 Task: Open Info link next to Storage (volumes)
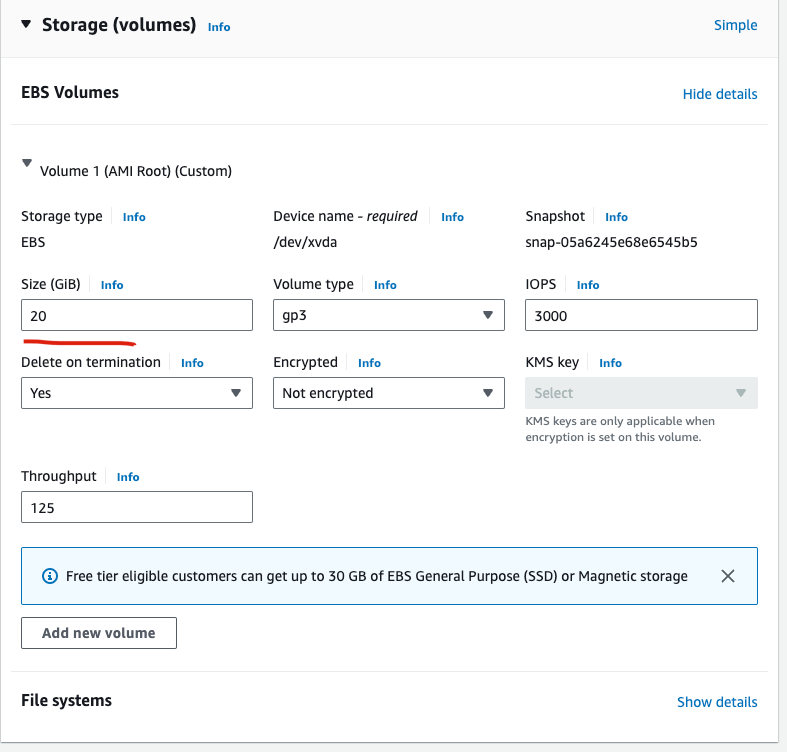(x=219, y=27)
